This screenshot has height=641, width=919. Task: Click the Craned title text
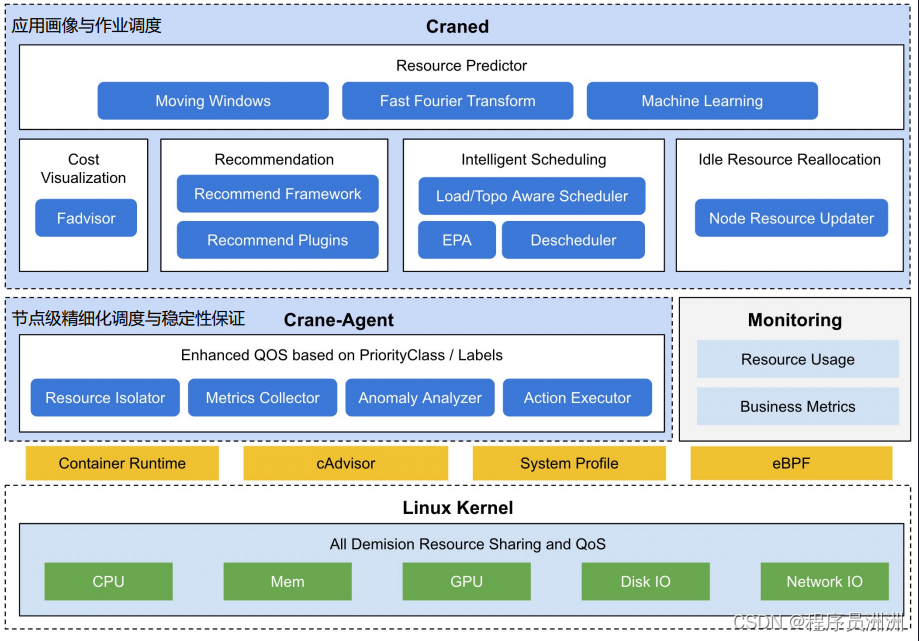[457, 26]
